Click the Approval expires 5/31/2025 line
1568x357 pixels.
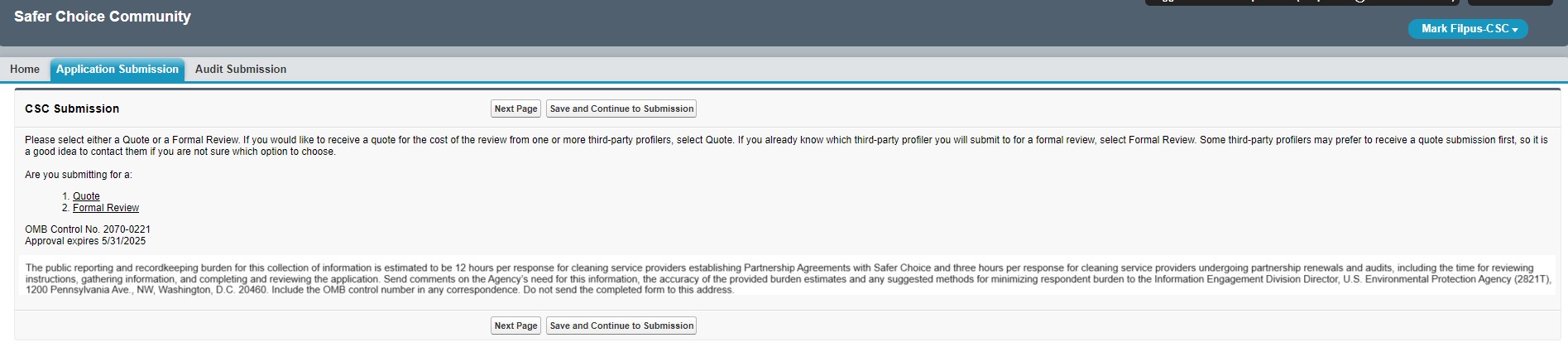coord(85,241)
